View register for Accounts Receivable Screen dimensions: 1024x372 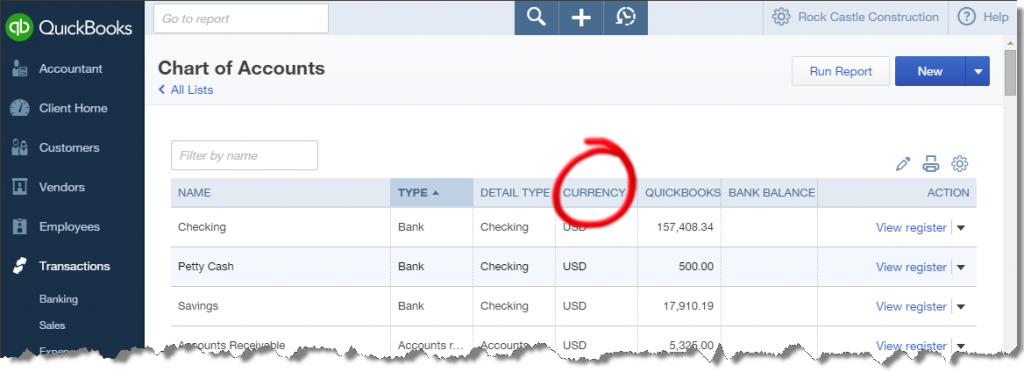(x=910, y=346)
